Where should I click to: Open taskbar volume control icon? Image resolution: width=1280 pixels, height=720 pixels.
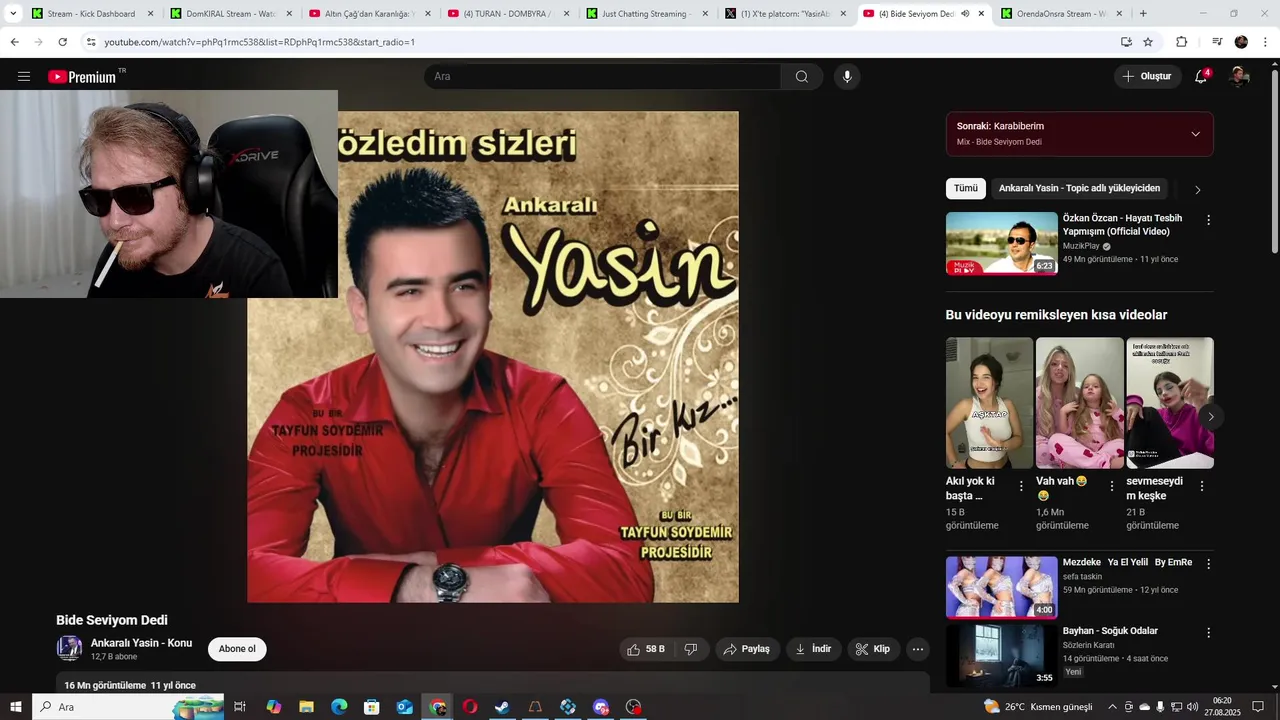[x=1192, y=707]
